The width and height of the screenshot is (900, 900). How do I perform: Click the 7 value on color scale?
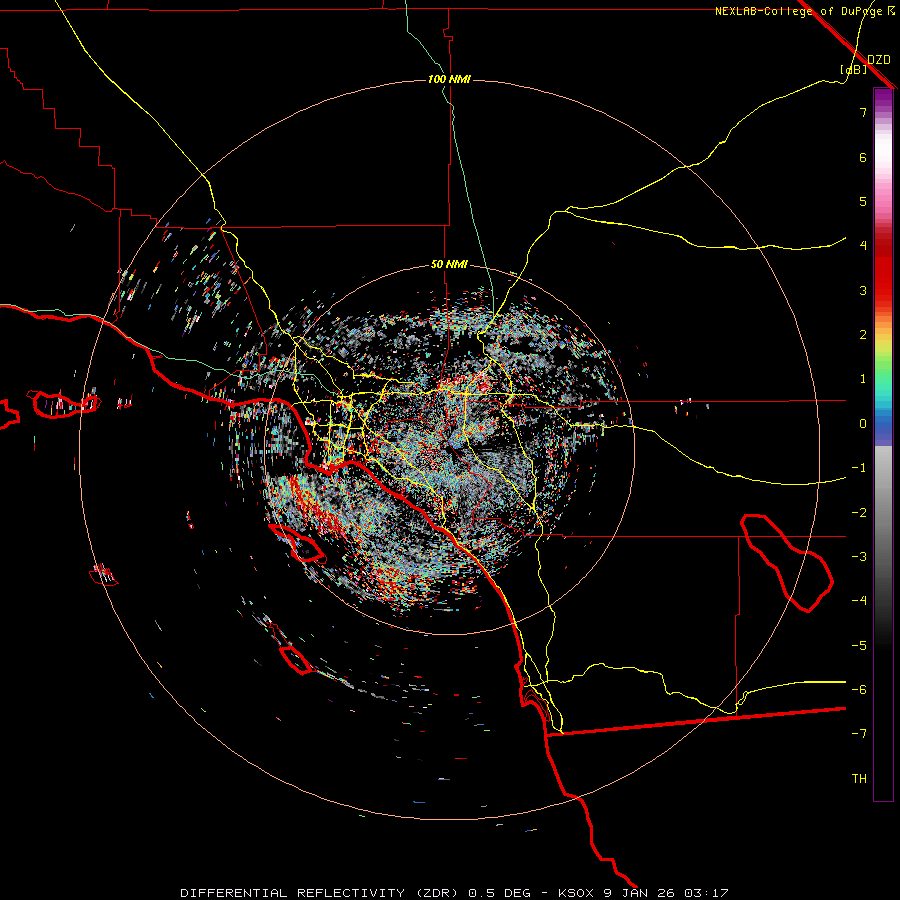pyautogui.click(x=863, y=112)
